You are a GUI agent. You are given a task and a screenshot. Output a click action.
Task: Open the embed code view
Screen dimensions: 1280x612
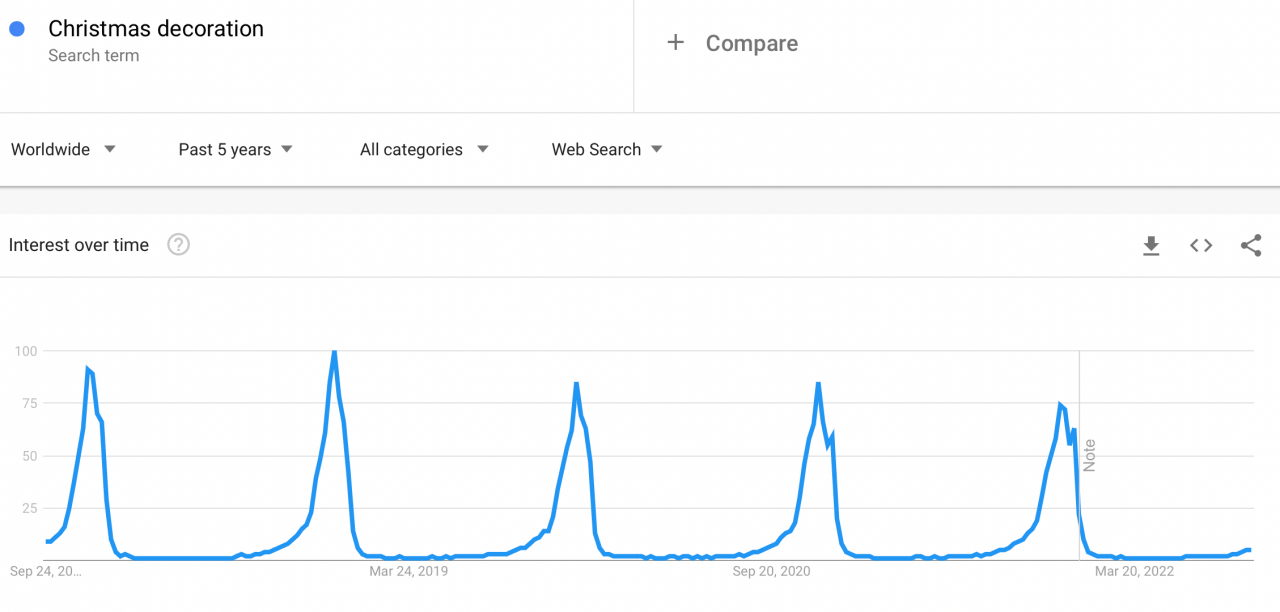tap(1200, 245)
